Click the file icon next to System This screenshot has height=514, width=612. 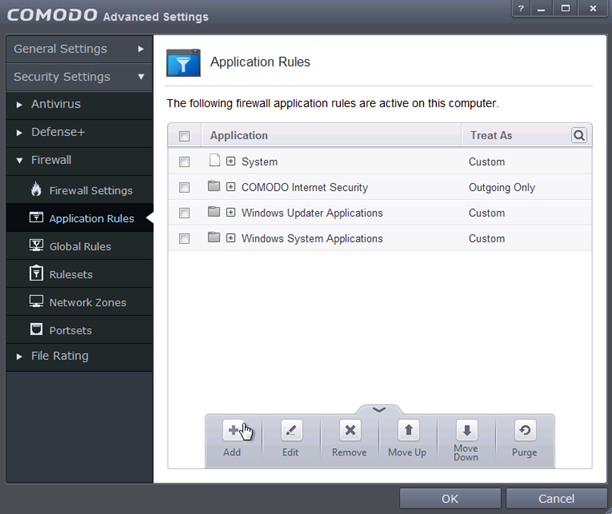214,160
